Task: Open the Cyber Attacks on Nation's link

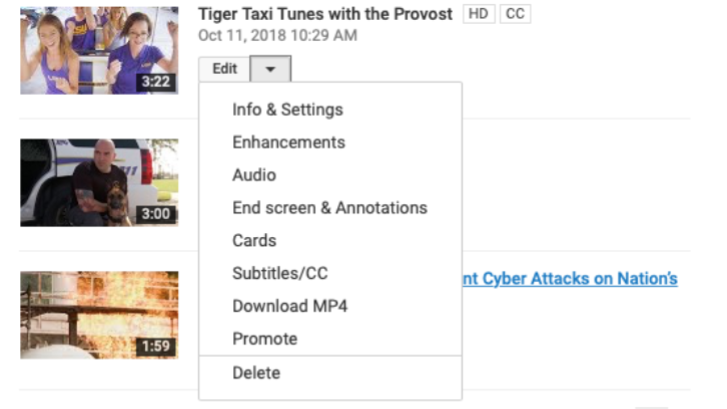Action: click(570, 279)
